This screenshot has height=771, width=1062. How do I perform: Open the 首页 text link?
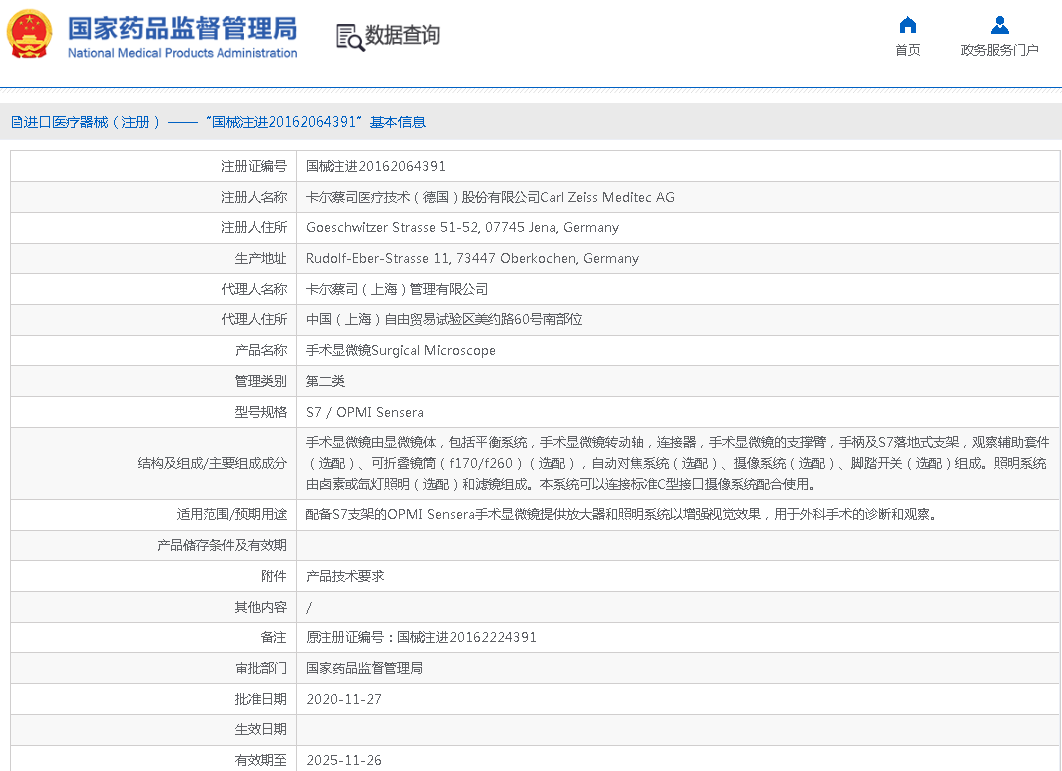907,50
